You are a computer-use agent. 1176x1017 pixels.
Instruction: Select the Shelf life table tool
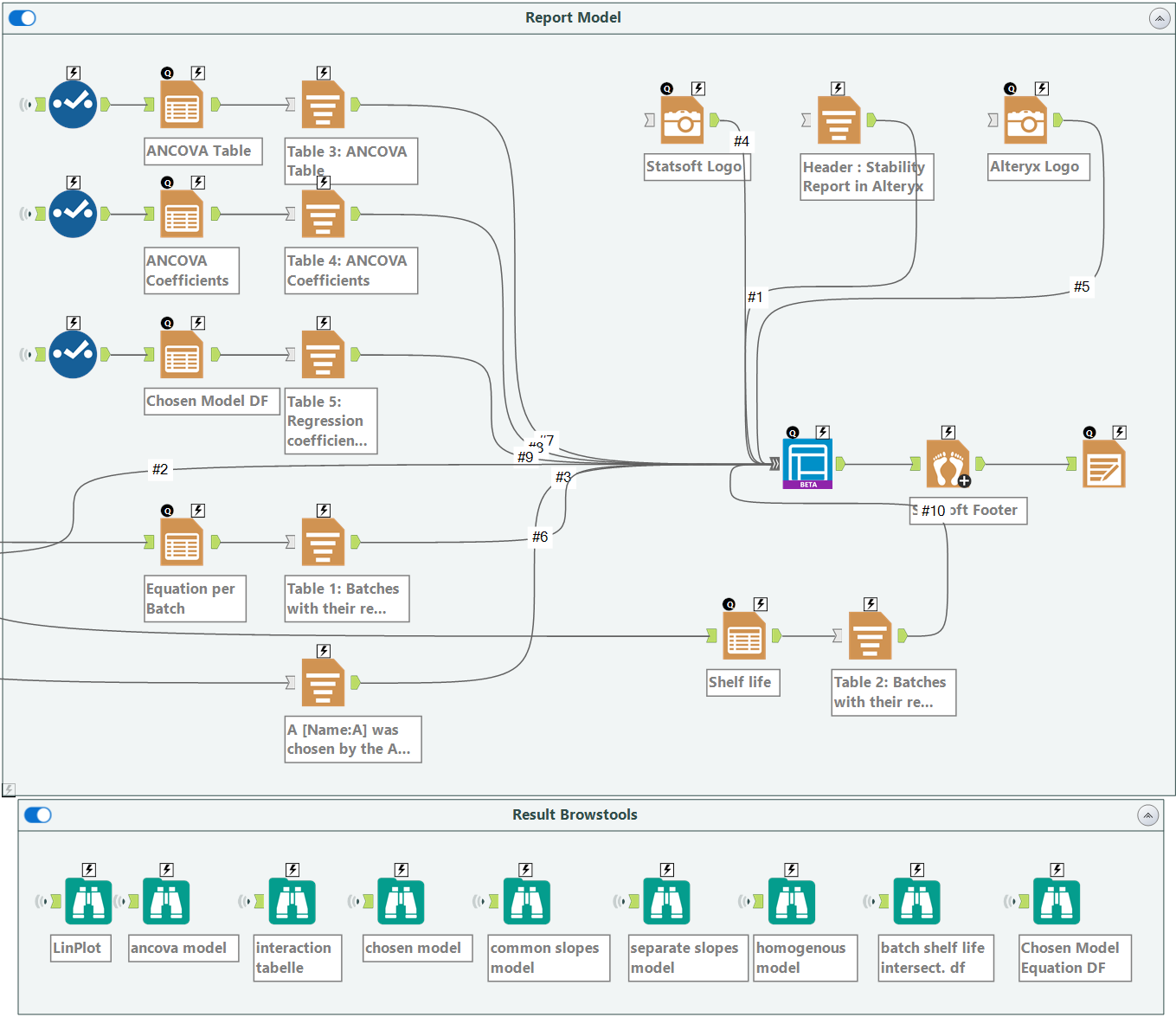pyautogui.click(x=742, y=634)
